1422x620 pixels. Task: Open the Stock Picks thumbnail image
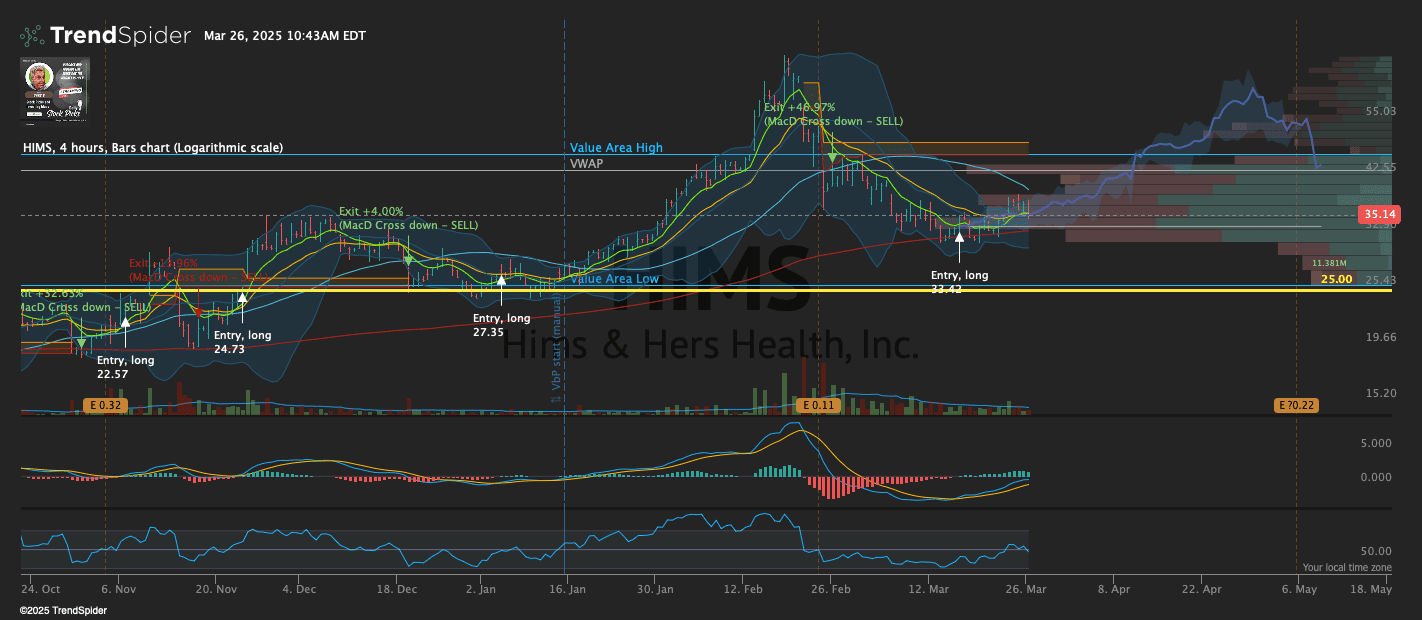[x=55, y=90]
